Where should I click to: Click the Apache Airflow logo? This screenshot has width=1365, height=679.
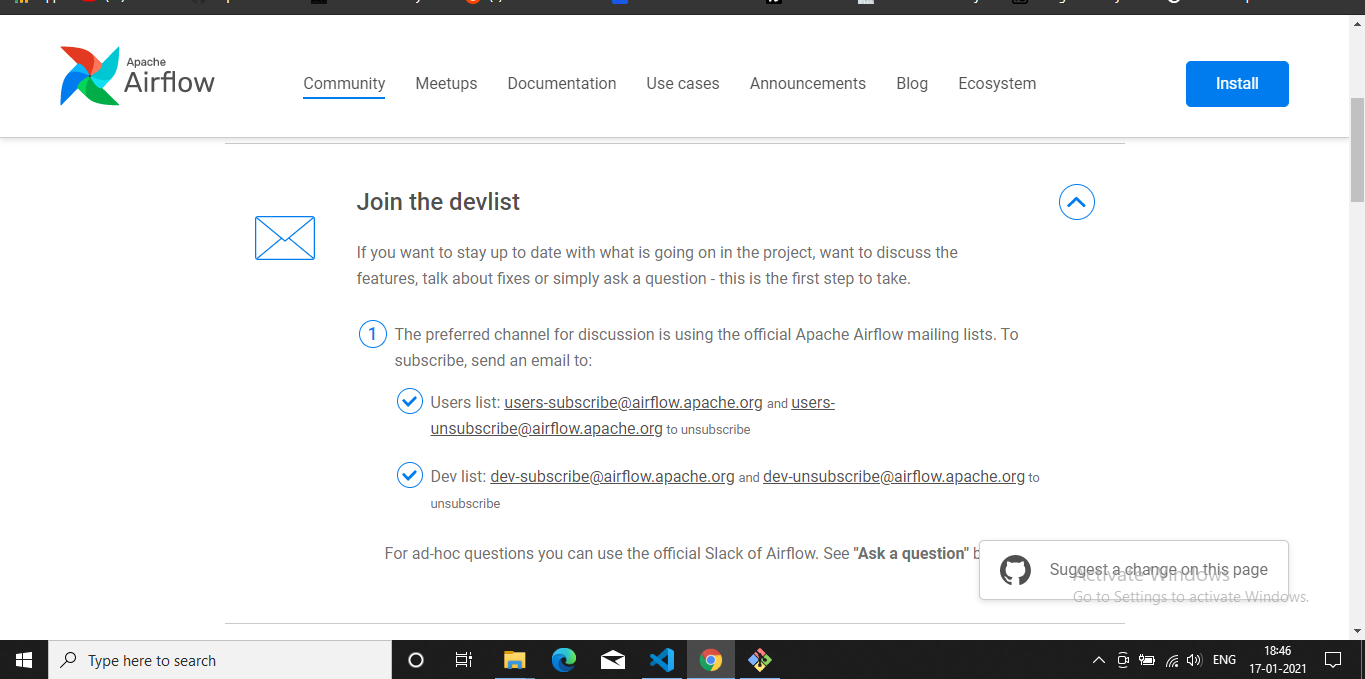(x=137, y=76)
